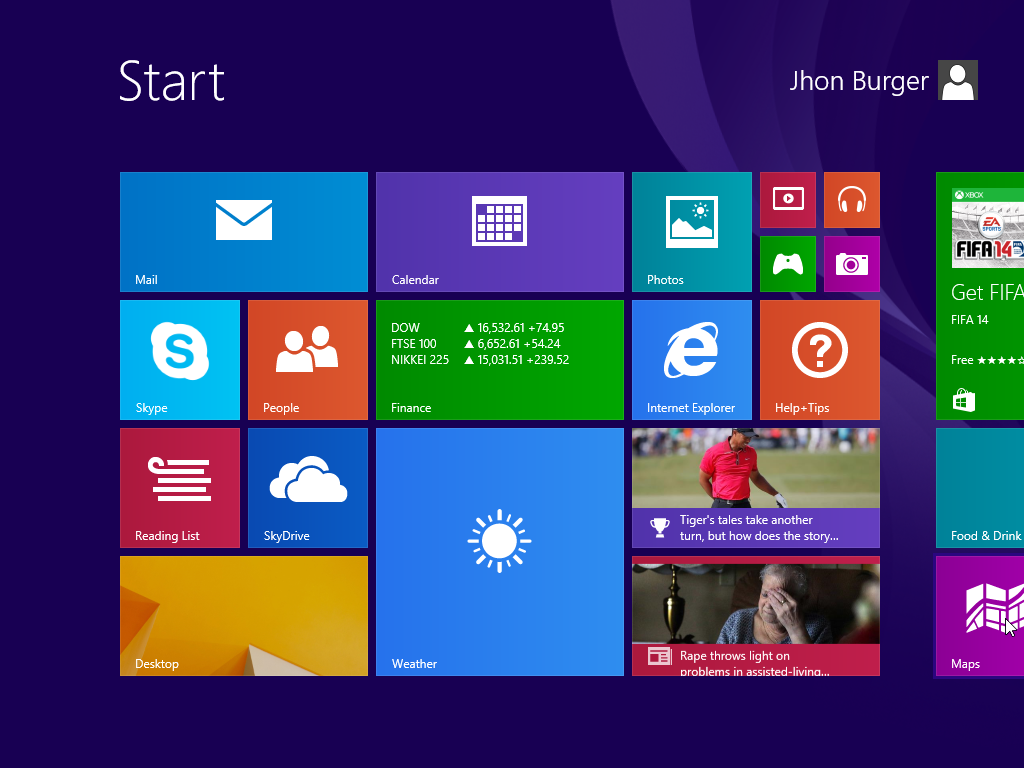Open the assisted-living news story tile
The height and width of the screenshot is (768, 1024).
pos(756,616)
